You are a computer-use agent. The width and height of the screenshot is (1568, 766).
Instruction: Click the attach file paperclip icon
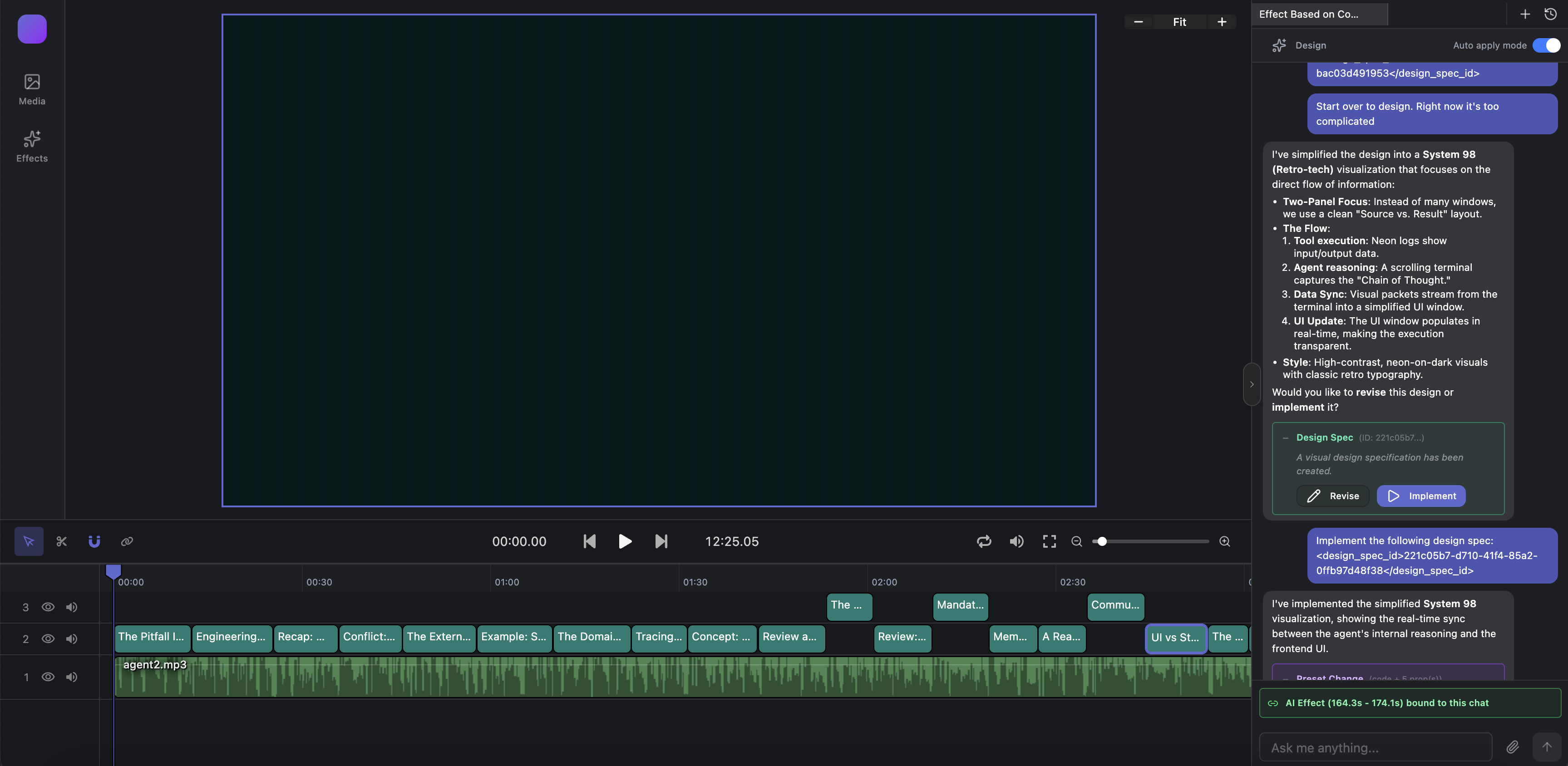1512,746
